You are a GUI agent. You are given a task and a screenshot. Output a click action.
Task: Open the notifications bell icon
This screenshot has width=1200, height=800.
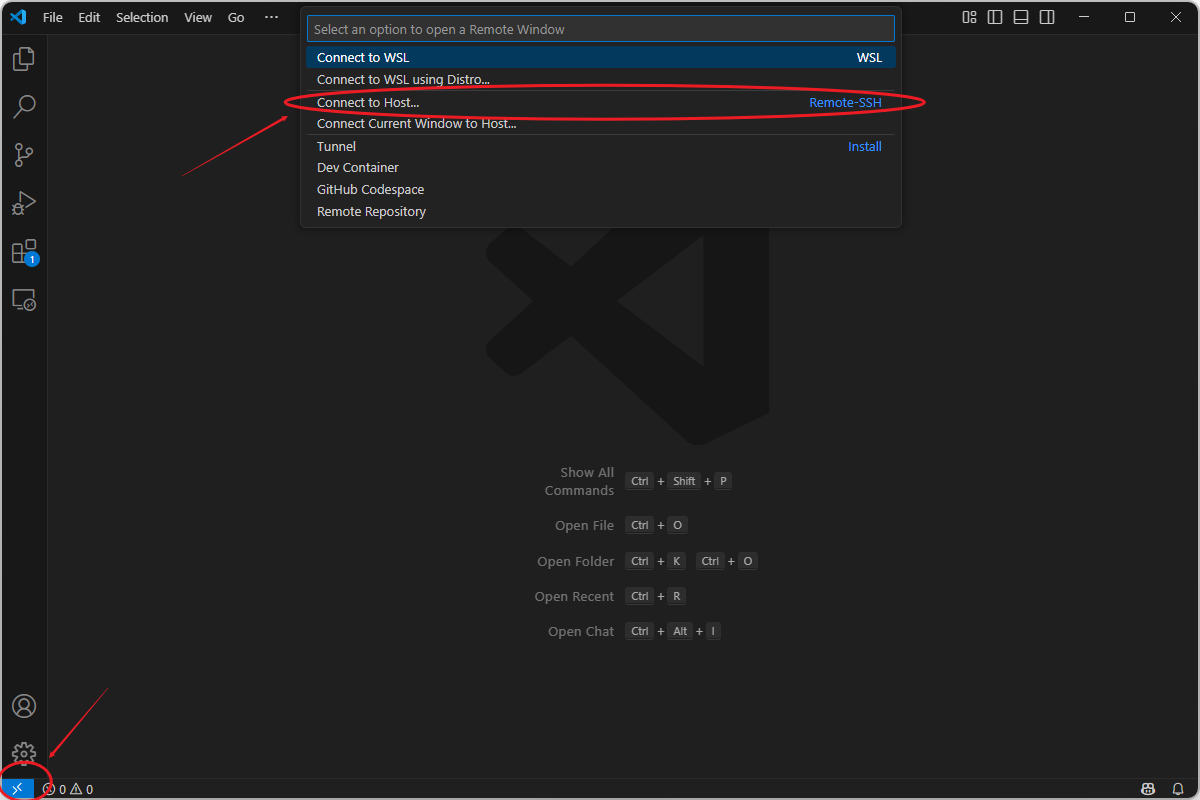[x=1178, y=789]
